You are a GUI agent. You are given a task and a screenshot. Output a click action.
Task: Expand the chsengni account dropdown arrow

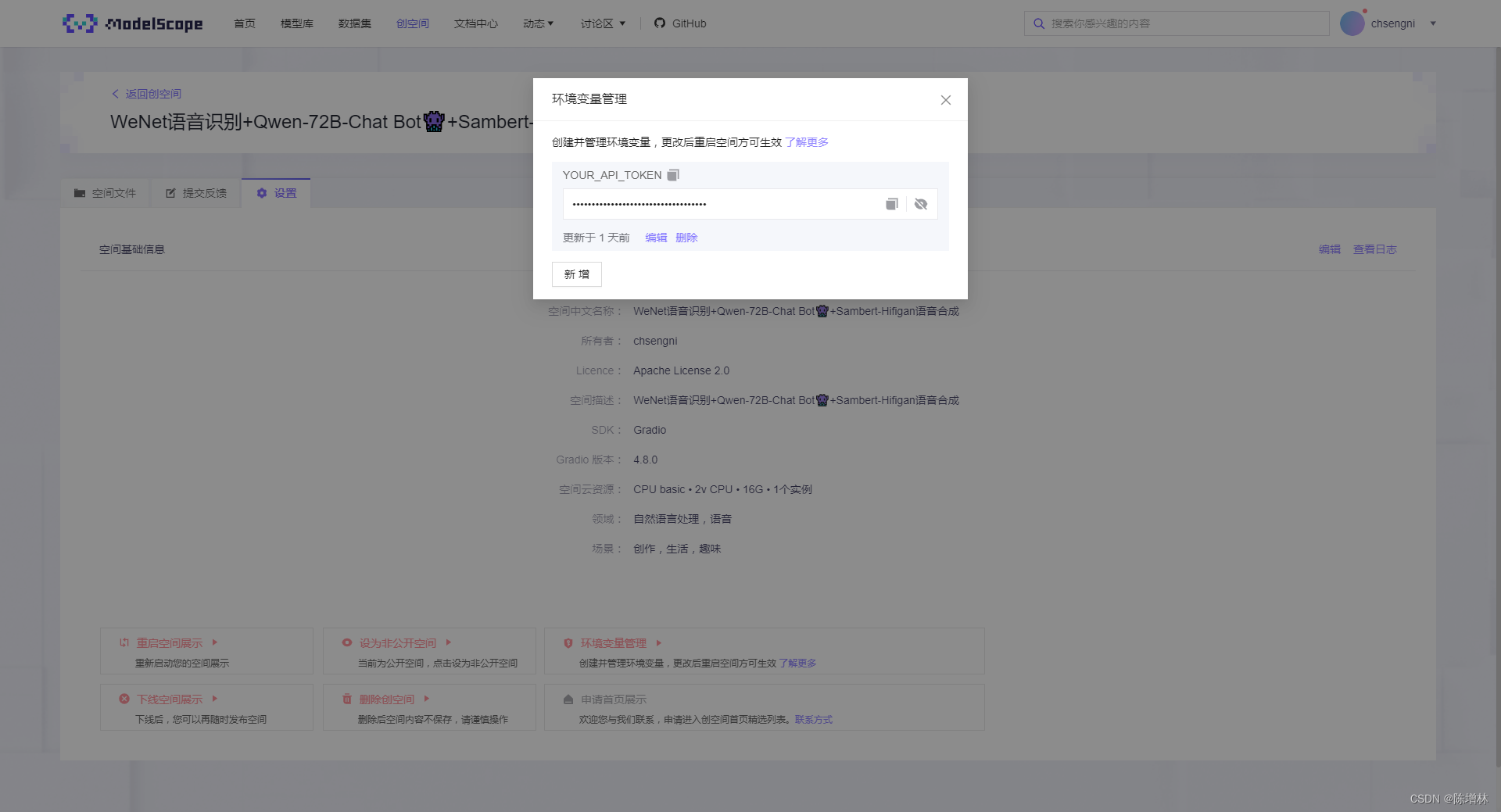[x=1433, y=23]
